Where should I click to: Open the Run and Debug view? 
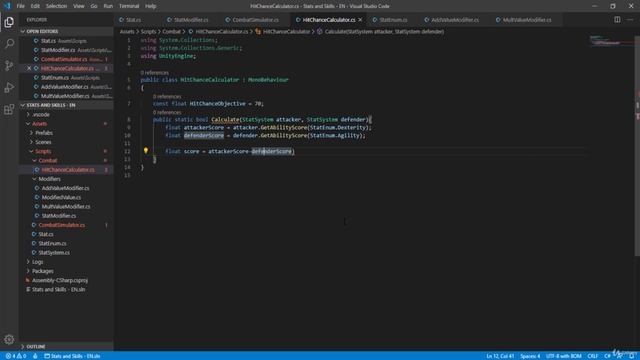tap(9, 87)
